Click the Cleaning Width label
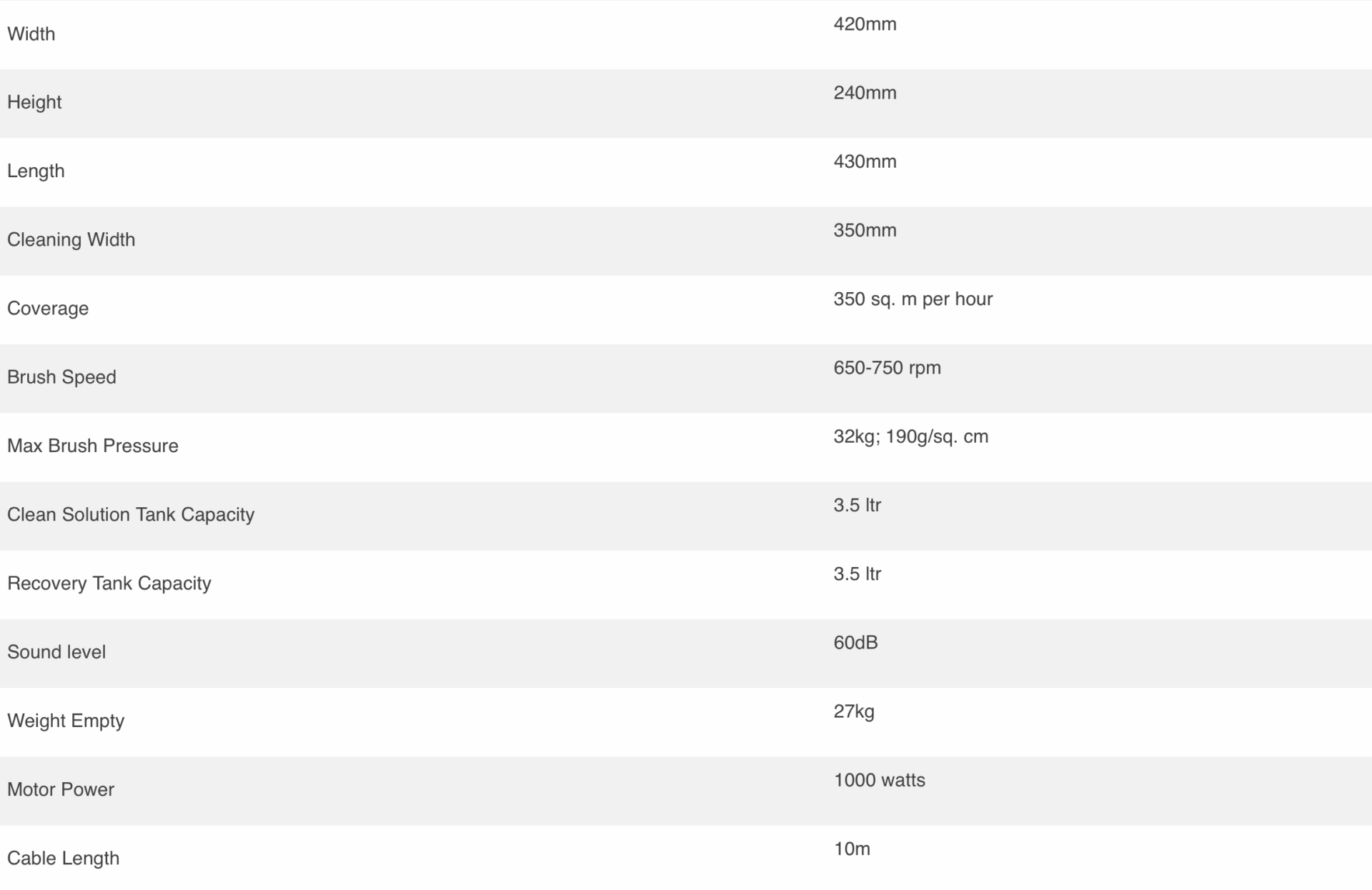 71,239
